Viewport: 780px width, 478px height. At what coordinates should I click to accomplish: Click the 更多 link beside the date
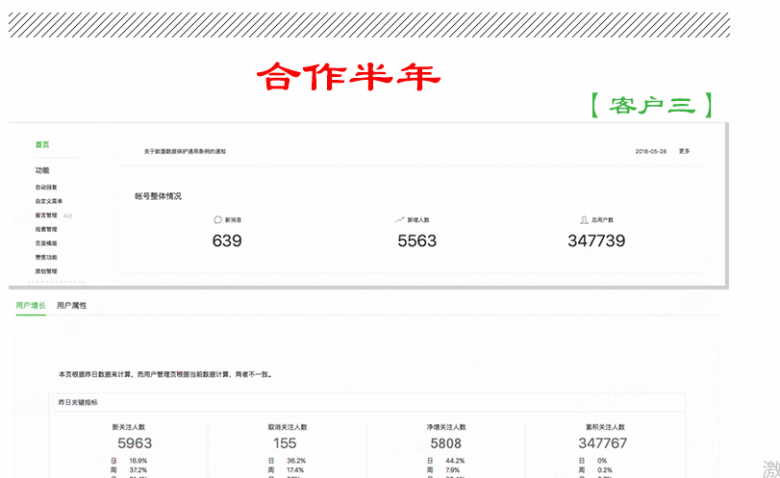684,151
